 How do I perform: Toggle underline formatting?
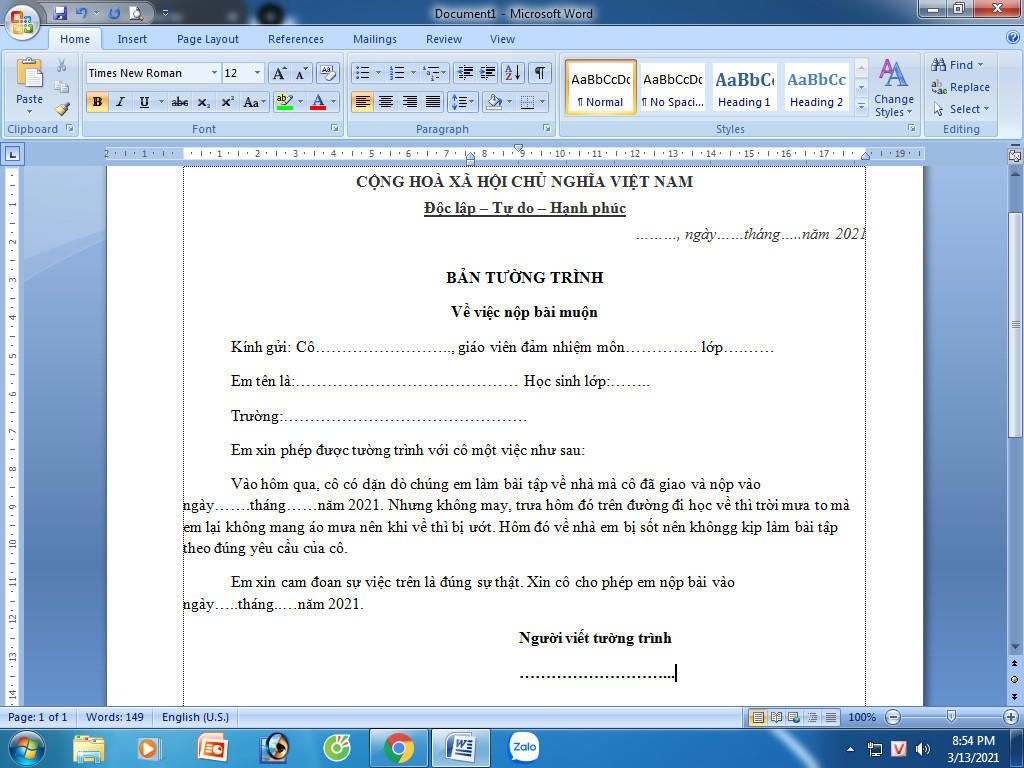[x=144, y=102]
